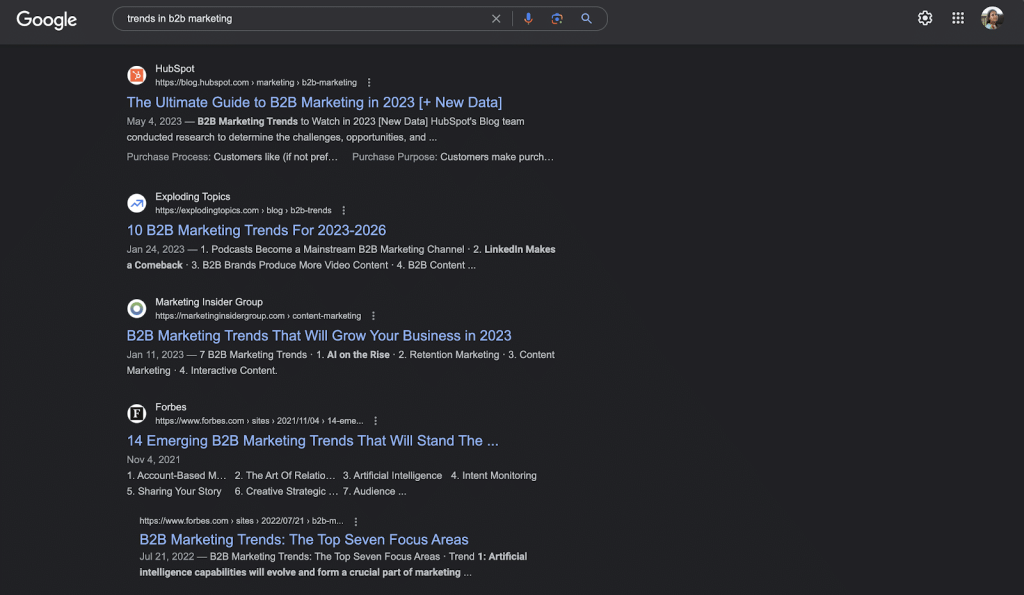
Task: Click the Marketing Insider Group favicon
Action: coord(136,308)
